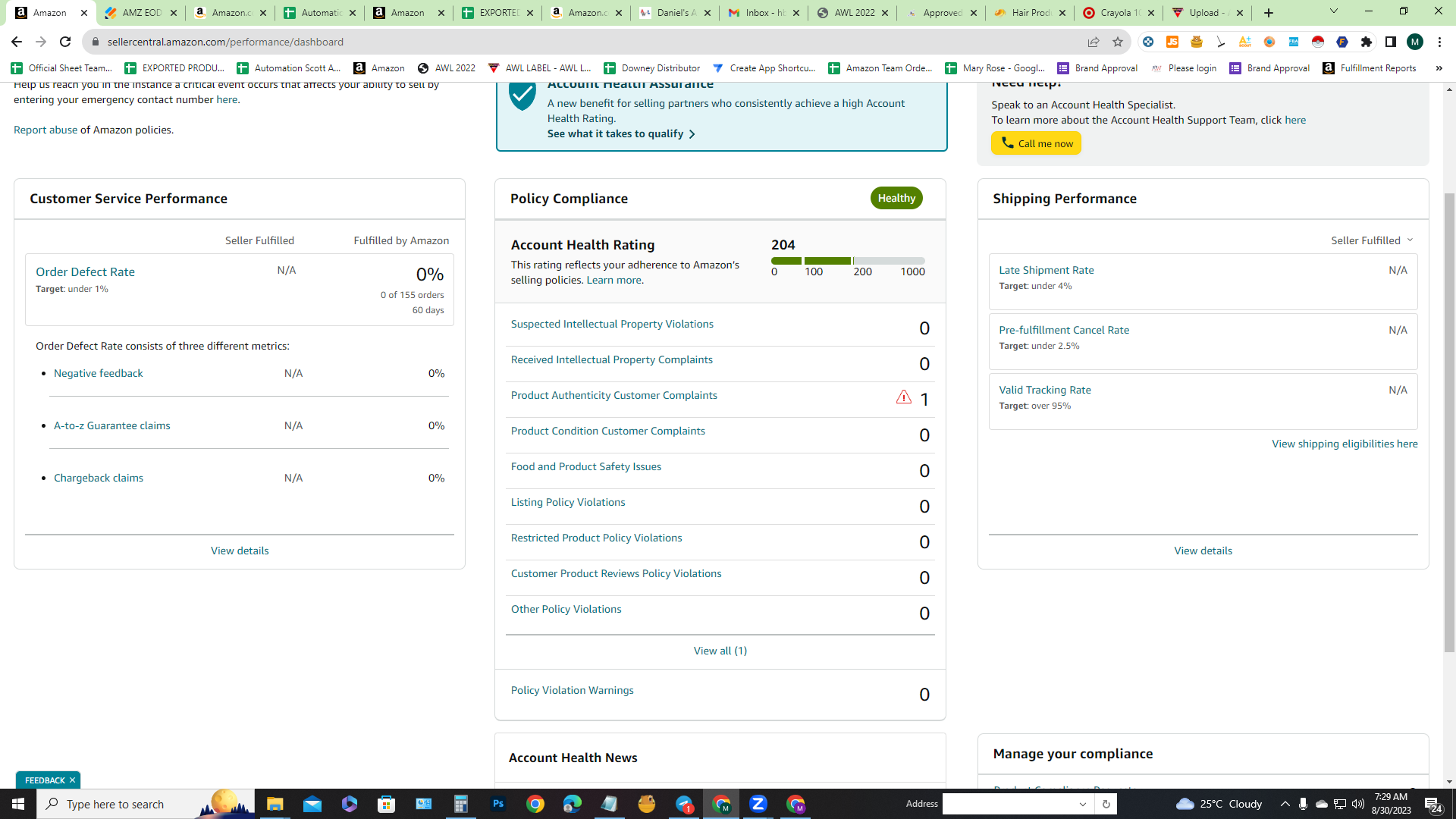Click the Windows search box

point(144,804)
